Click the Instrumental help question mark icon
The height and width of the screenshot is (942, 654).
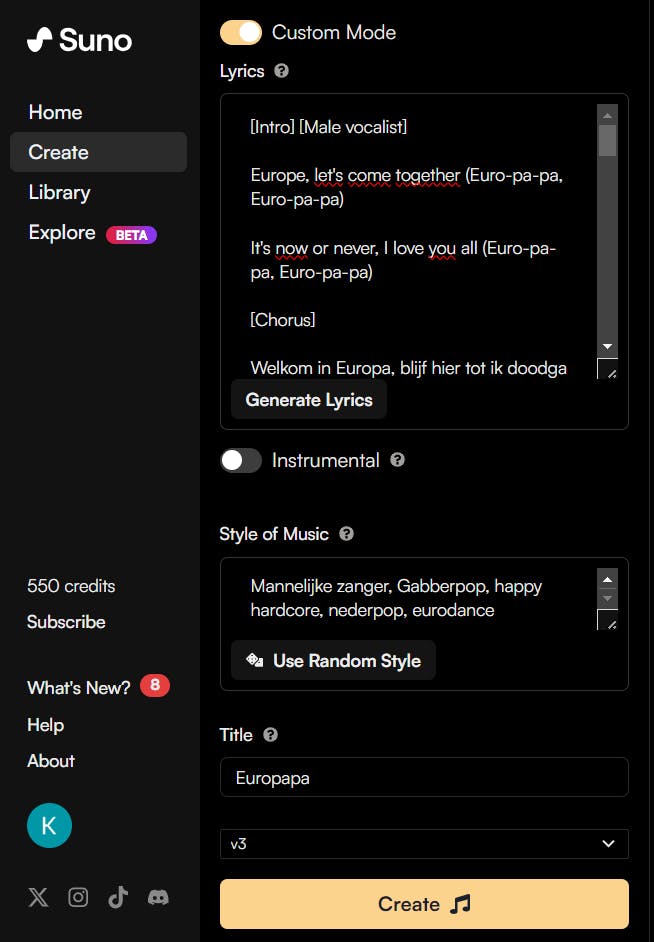pos(397,460)
